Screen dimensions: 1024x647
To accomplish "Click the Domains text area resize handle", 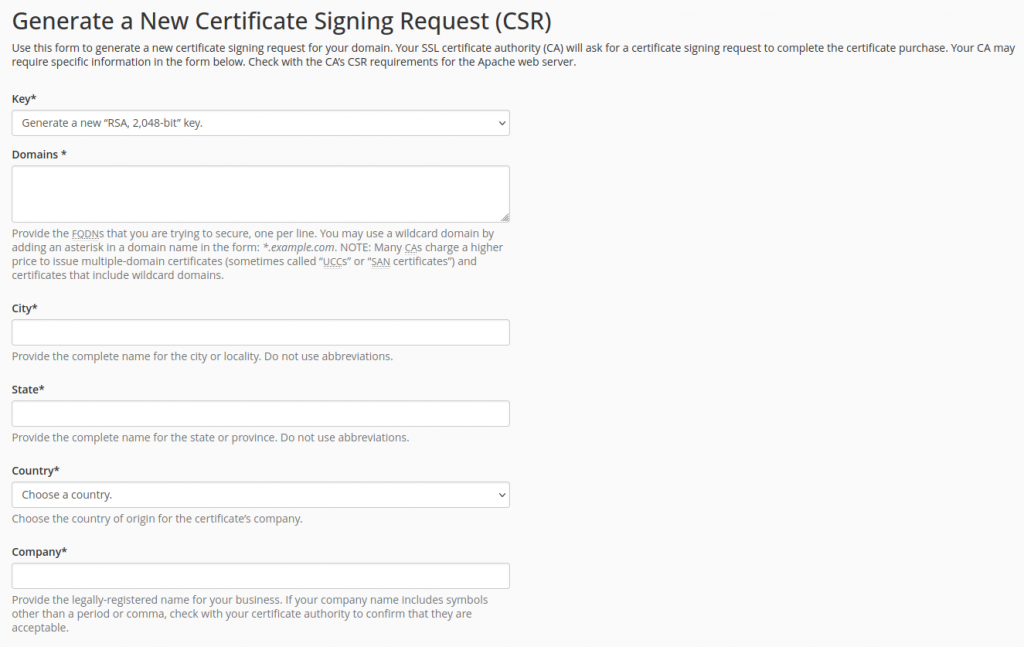I will [504, 216].
